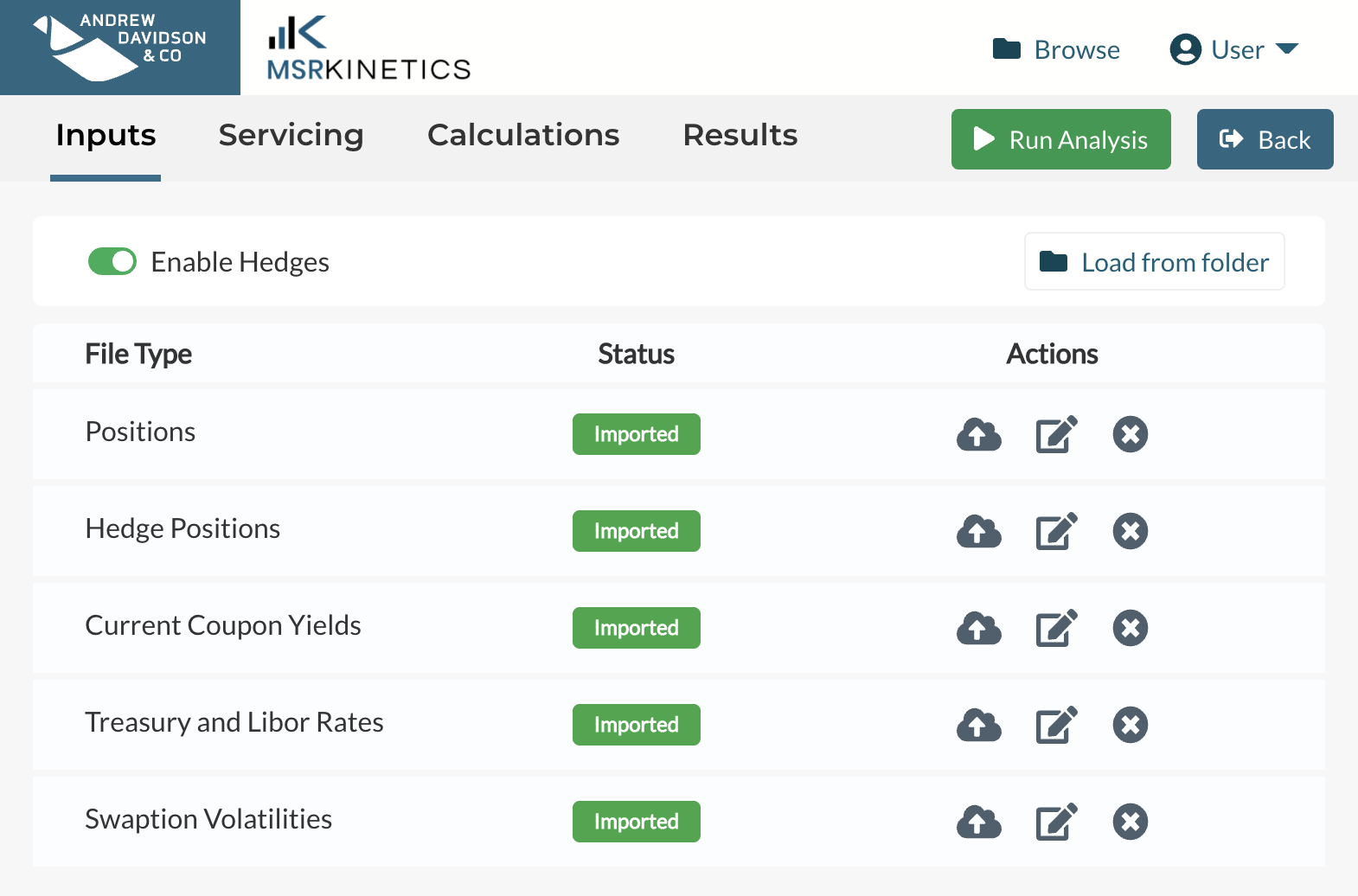Viewport: 1358px width, 896px height.
Task: Upload a file for Current Coupon Yields
Action: coord(978,628)
